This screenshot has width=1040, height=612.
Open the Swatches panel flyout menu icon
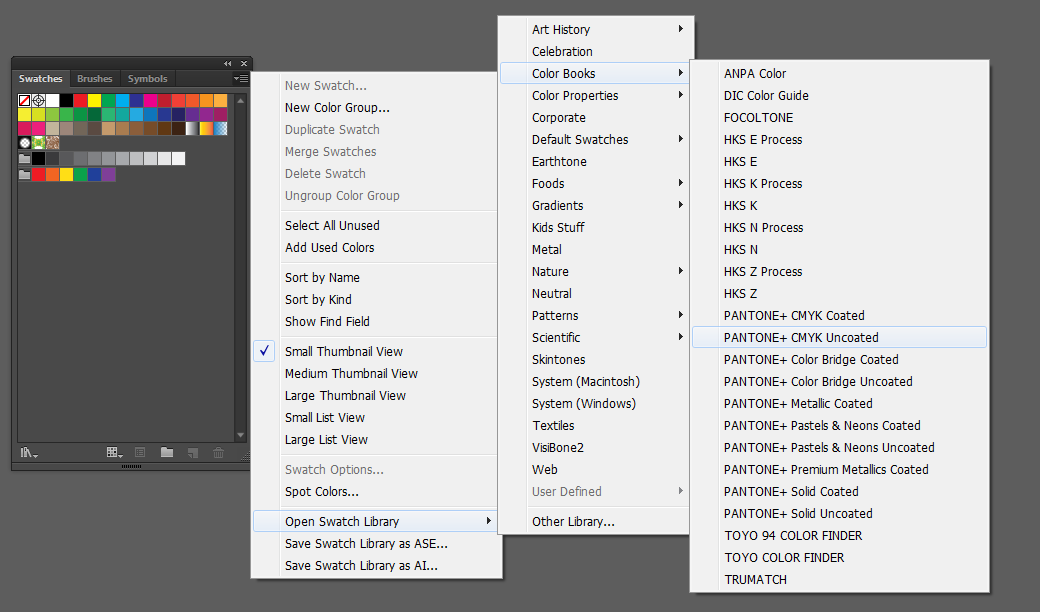pyautogui.click(x=241, y=79)
